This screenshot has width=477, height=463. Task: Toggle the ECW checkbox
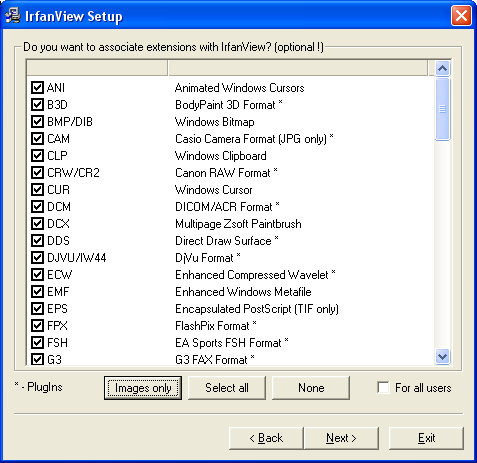(37, 275)
